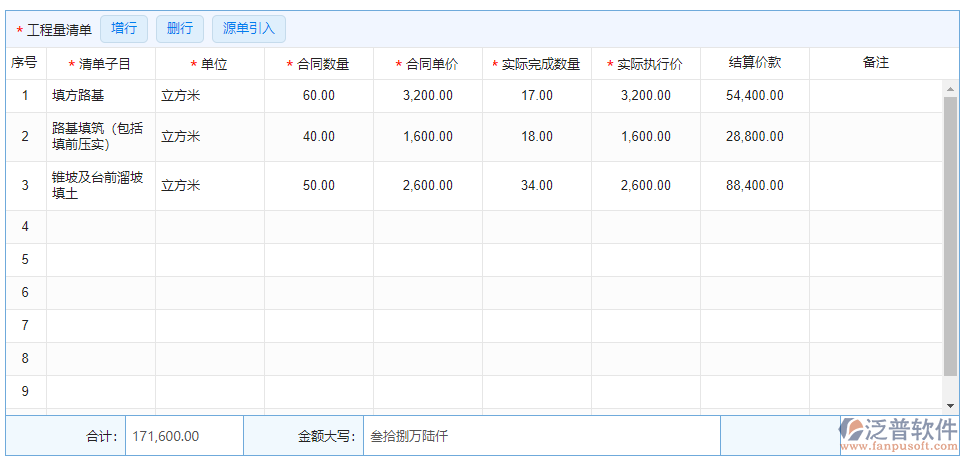968x462 pixels.
Task: Click contract quantity 50.00
Action: pos(319,185)
